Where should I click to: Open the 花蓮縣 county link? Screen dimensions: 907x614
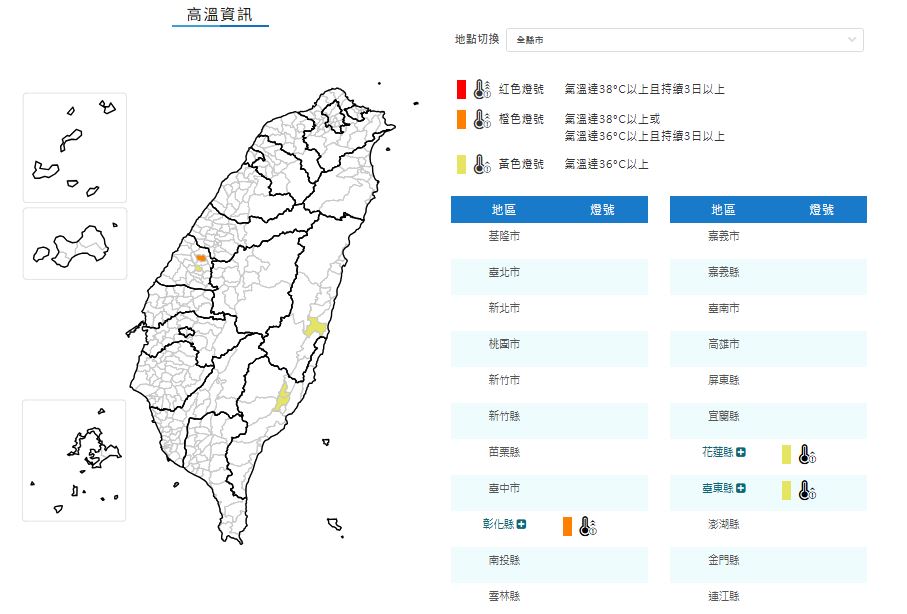pos(718,453)
